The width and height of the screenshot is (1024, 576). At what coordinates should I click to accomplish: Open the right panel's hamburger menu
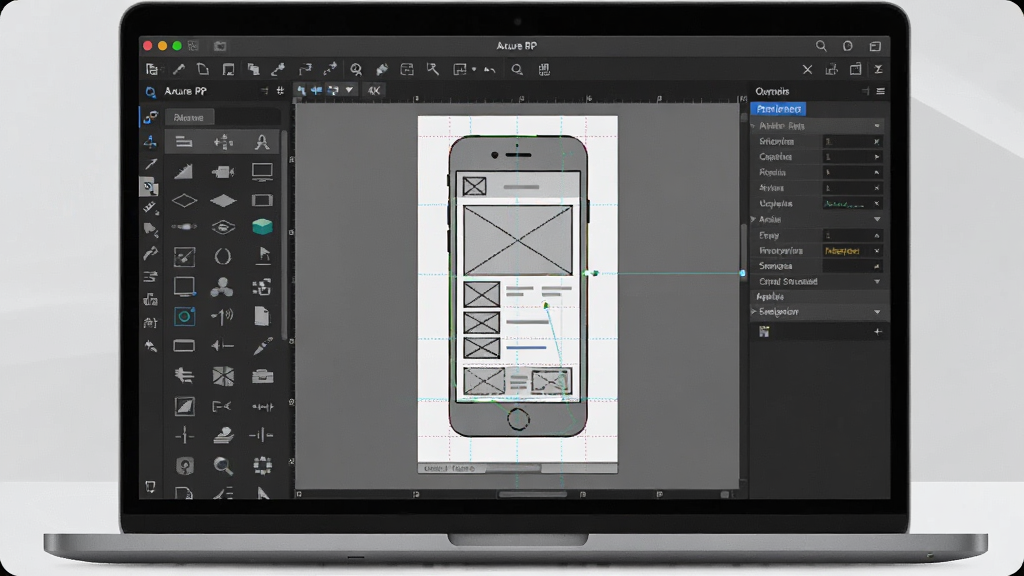pos(880,91)
